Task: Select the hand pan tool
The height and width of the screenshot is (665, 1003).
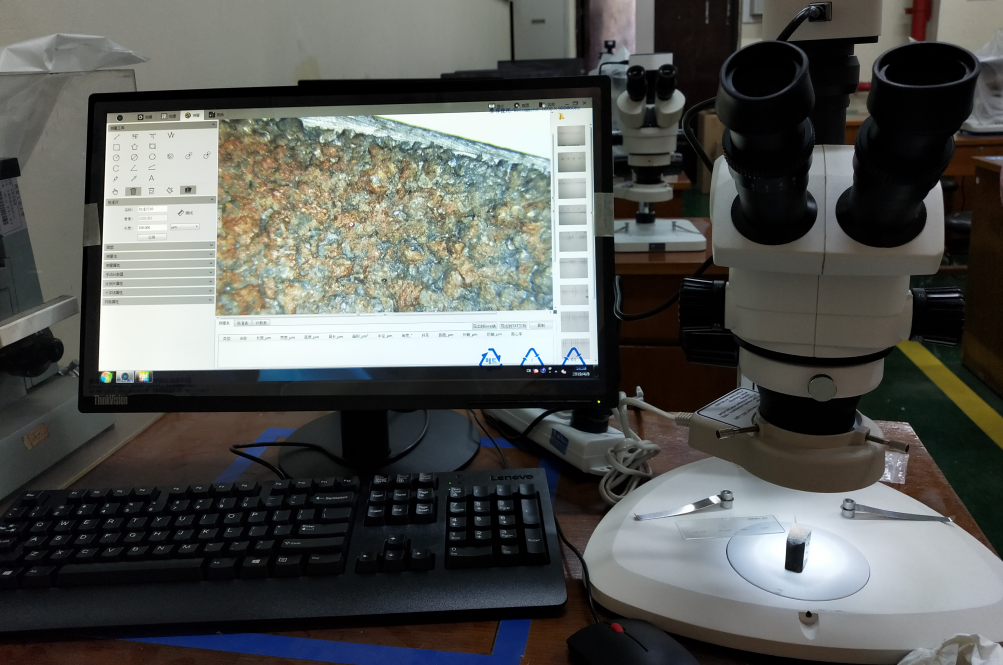Action: (x=115, y=191)
